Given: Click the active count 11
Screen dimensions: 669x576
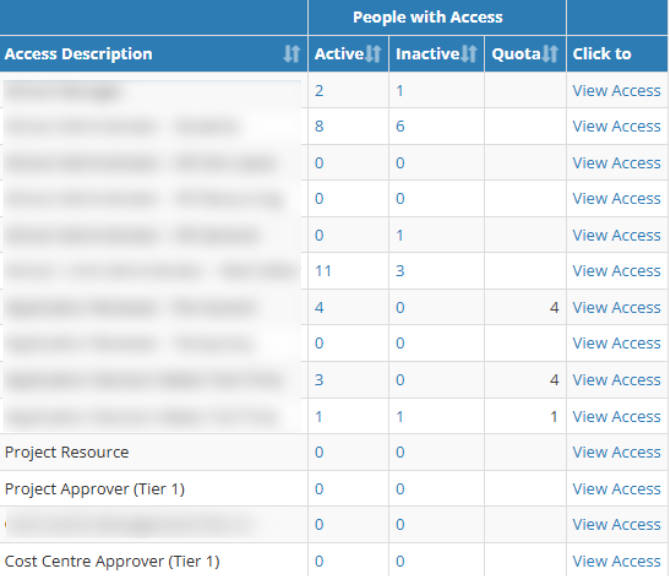Looking at the screenshot, I should pyautogui.click(x=323, y=271).
